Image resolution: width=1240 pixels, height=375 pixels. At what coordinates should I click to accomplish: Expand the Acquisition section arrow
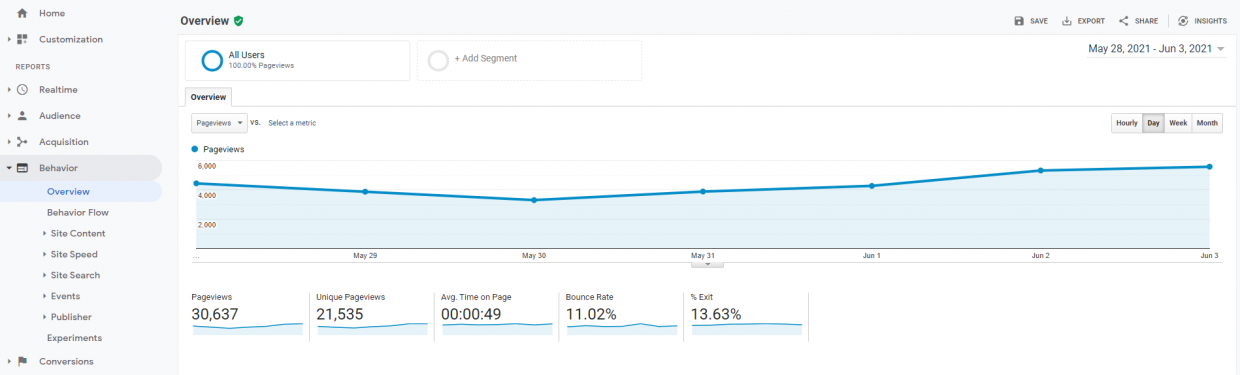point(8,142)
